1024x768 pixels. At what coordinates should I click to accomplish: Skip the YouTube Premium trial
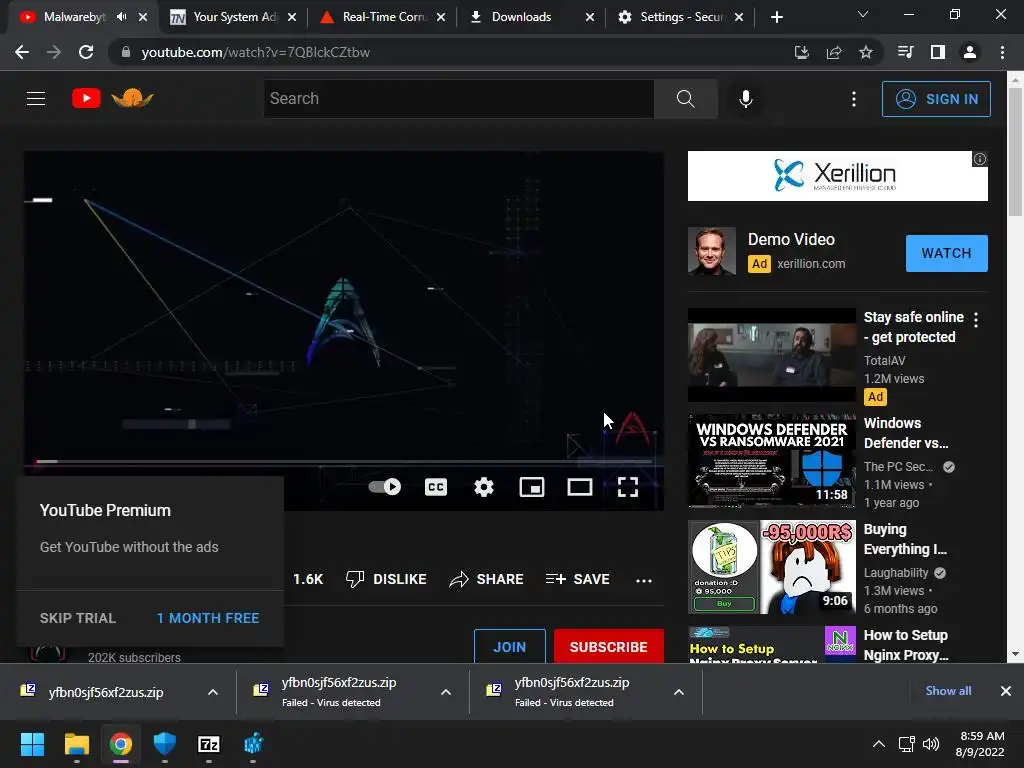coord(78,618)
